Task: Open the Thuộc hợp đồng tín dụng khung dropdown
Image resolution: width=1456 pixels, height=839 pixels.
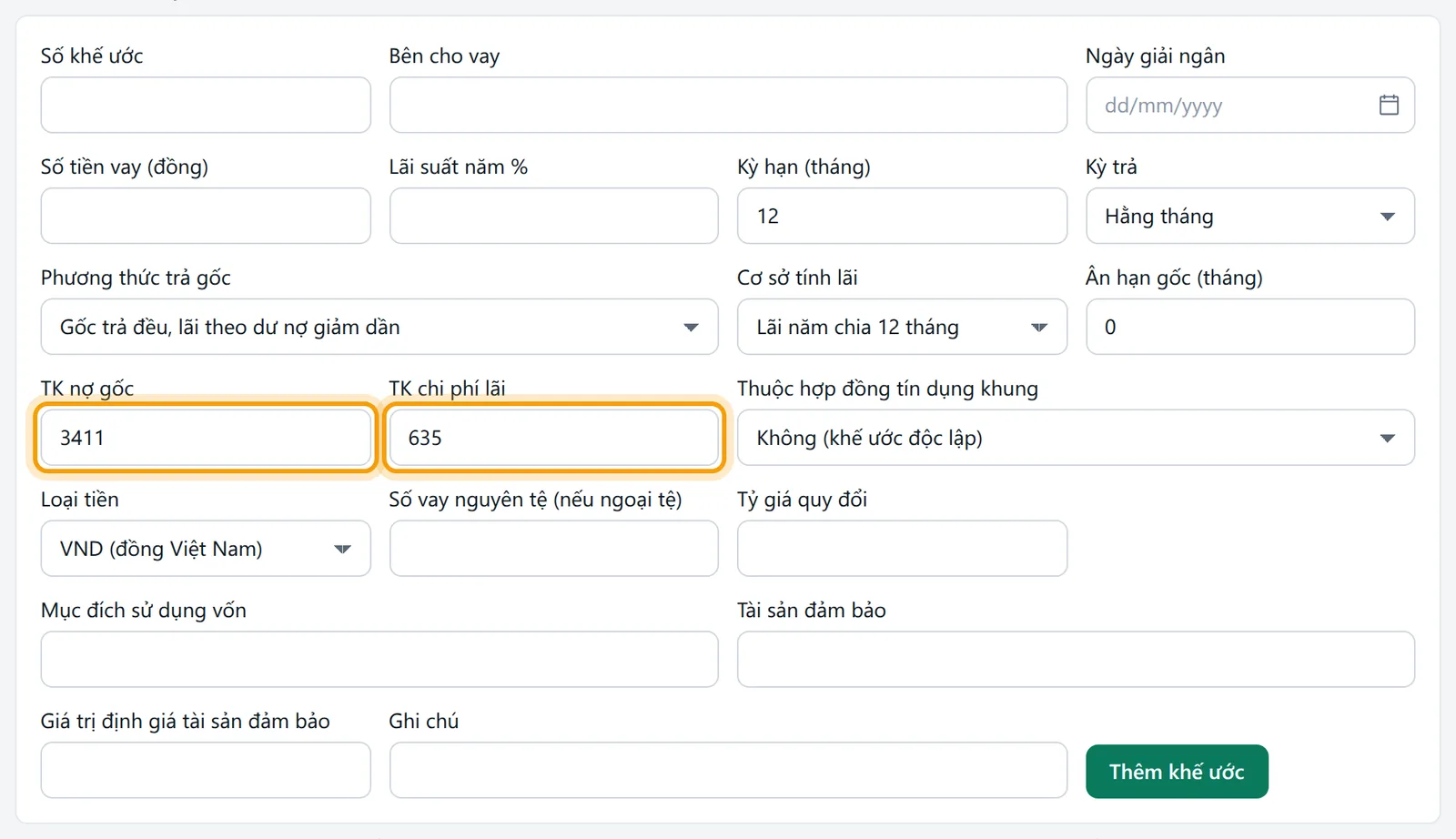Action: [x=1077, y=438]
